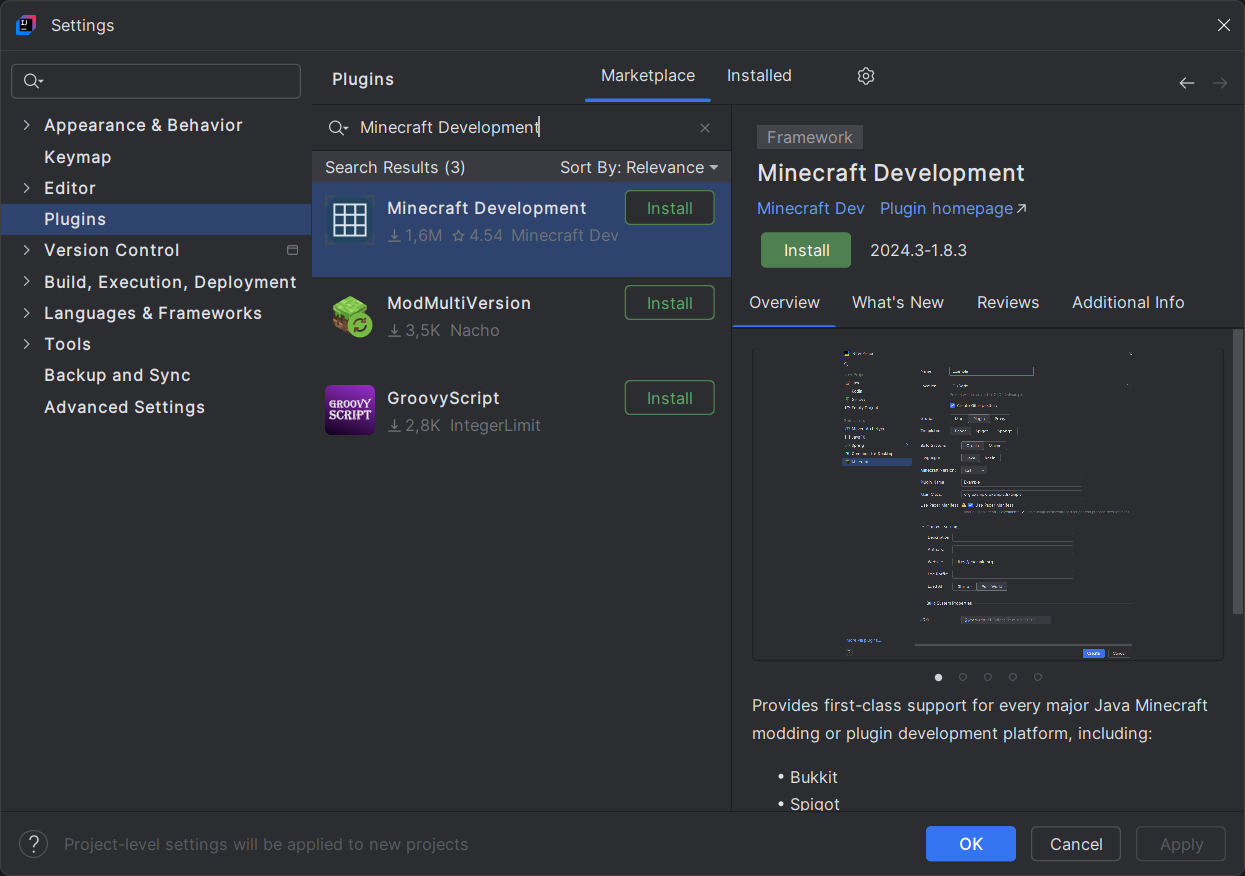
Task: Click the plugins gear settings icon
Action: [x=866, y=76]
